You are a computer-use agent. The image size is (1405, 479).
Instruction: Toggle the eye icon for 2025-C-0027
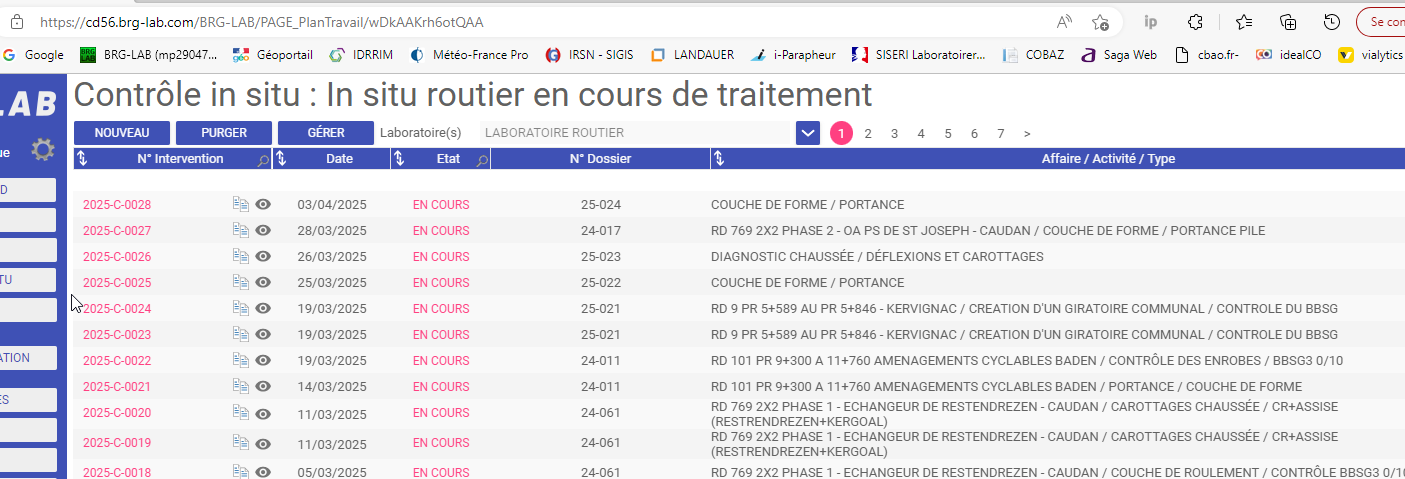[263, 230]
